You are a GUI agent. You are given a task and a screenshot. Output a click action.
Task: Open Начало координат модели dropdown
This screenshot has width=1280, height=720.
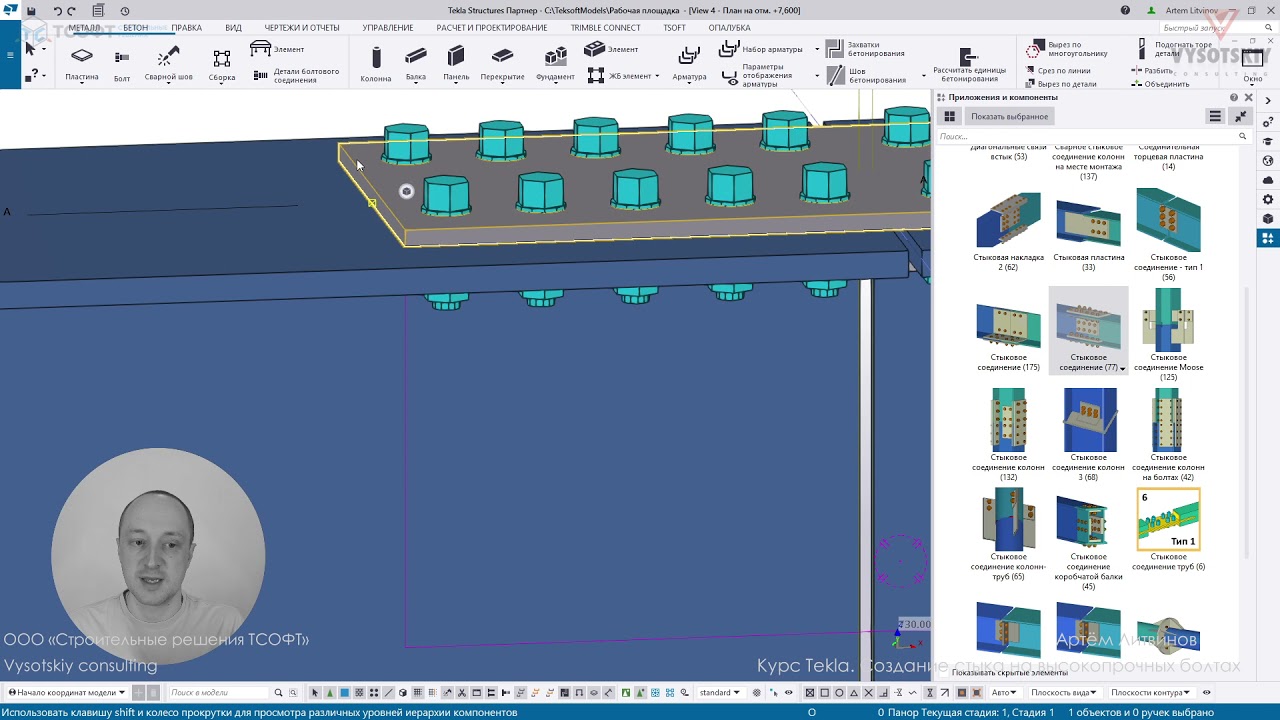[x=66, y=692]
